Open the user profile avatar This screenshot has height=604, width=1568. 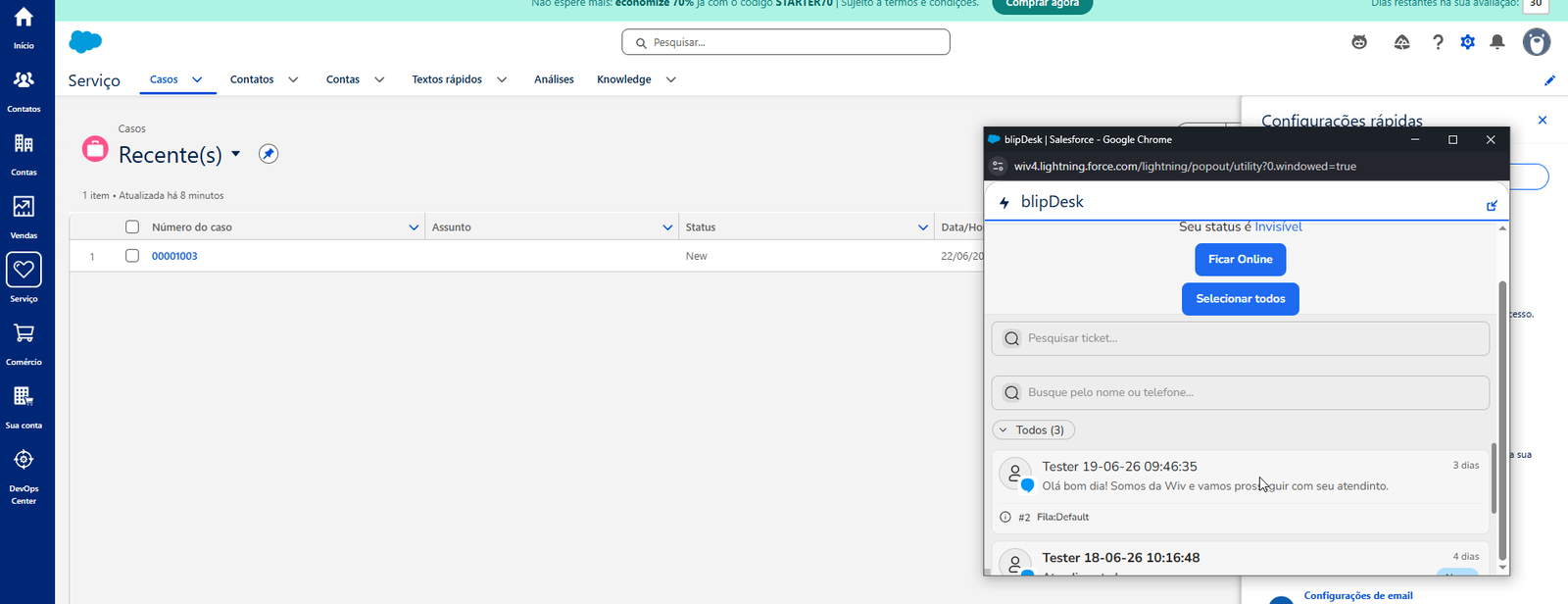click(x=1537, y=42)
